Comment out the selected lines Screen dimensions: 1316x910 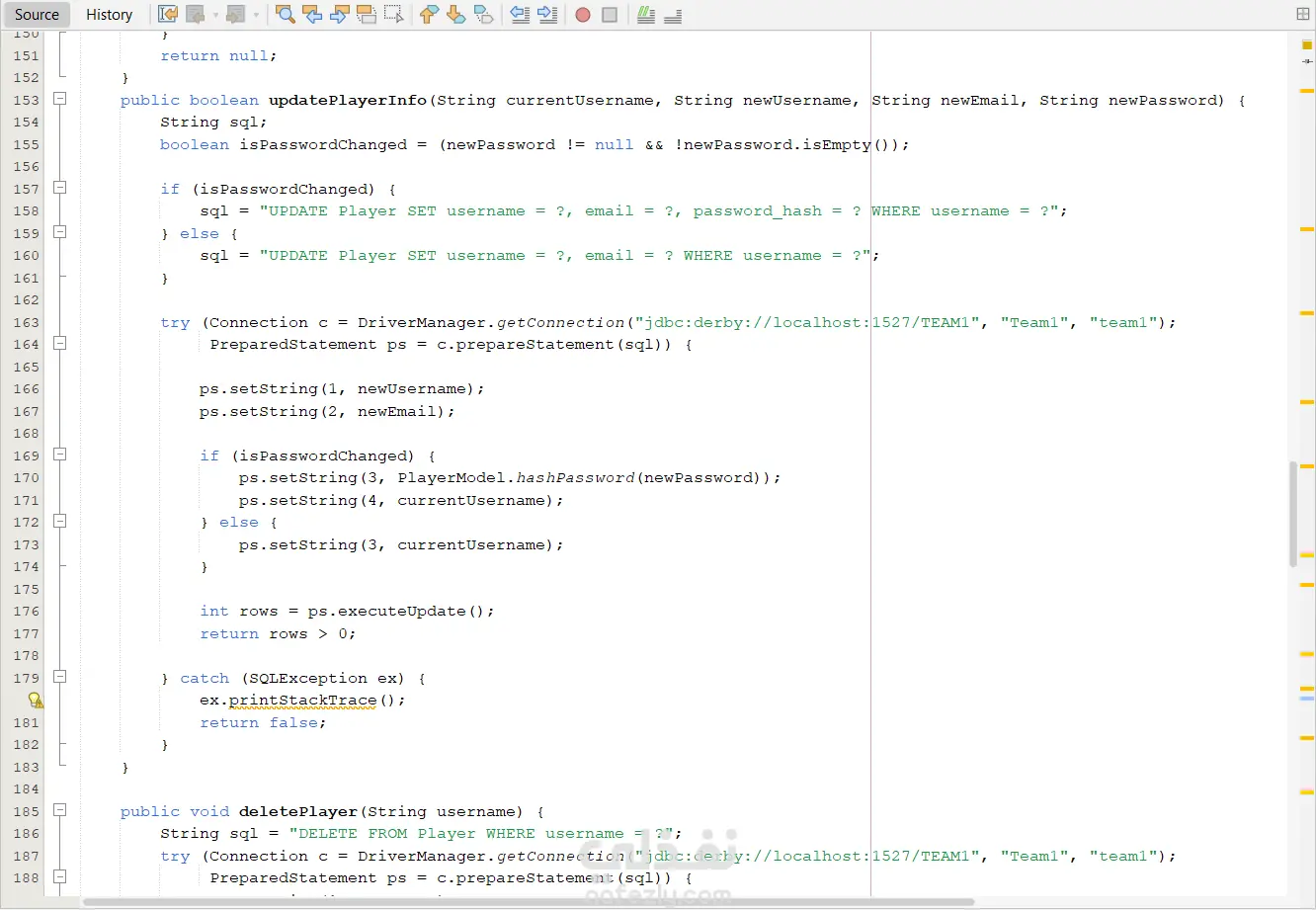[646, 15]
